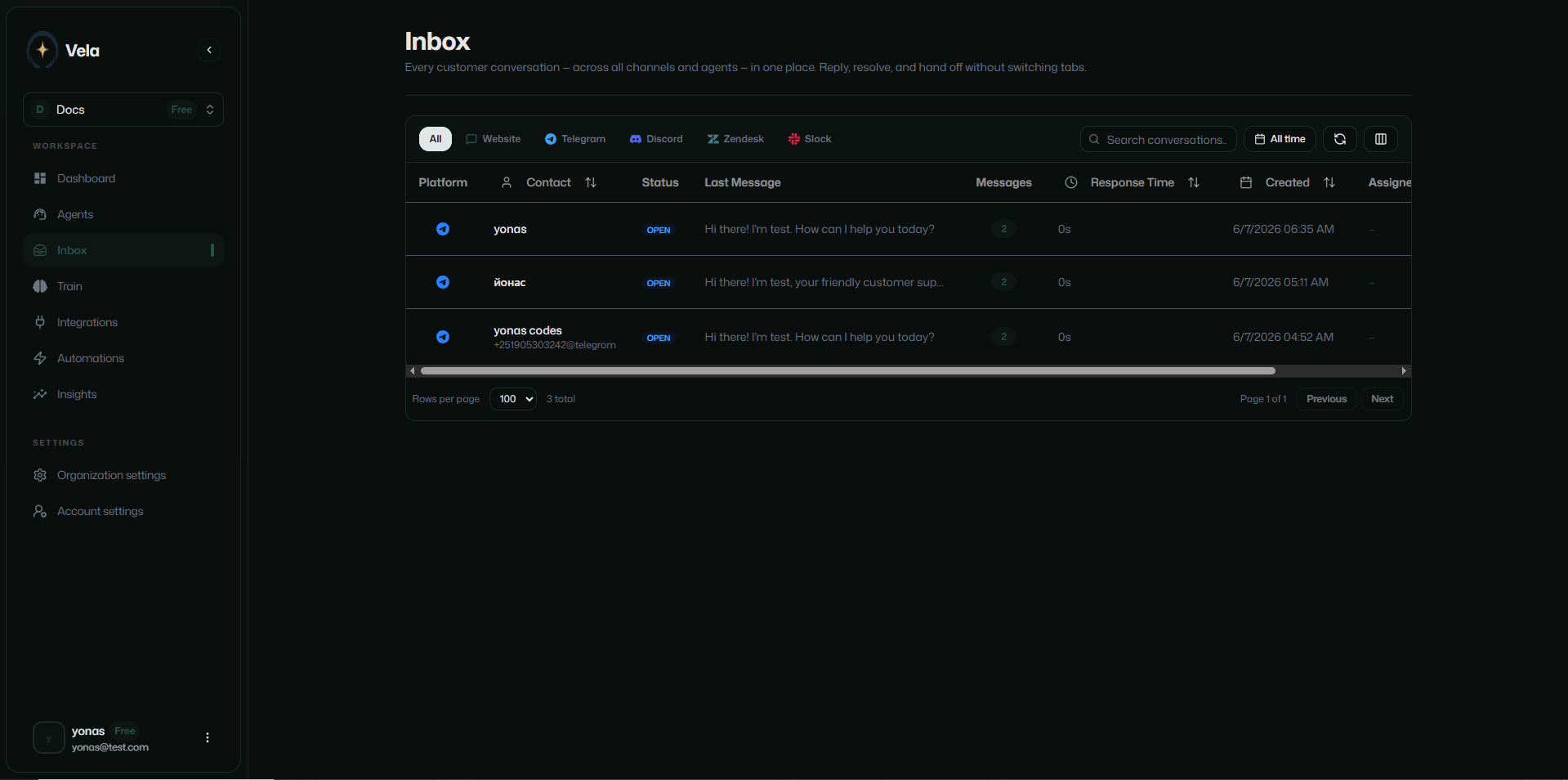Screen dimensions: 1568x780
Task: Open user menu with three dots icon
Action: (x=208, y=737)
